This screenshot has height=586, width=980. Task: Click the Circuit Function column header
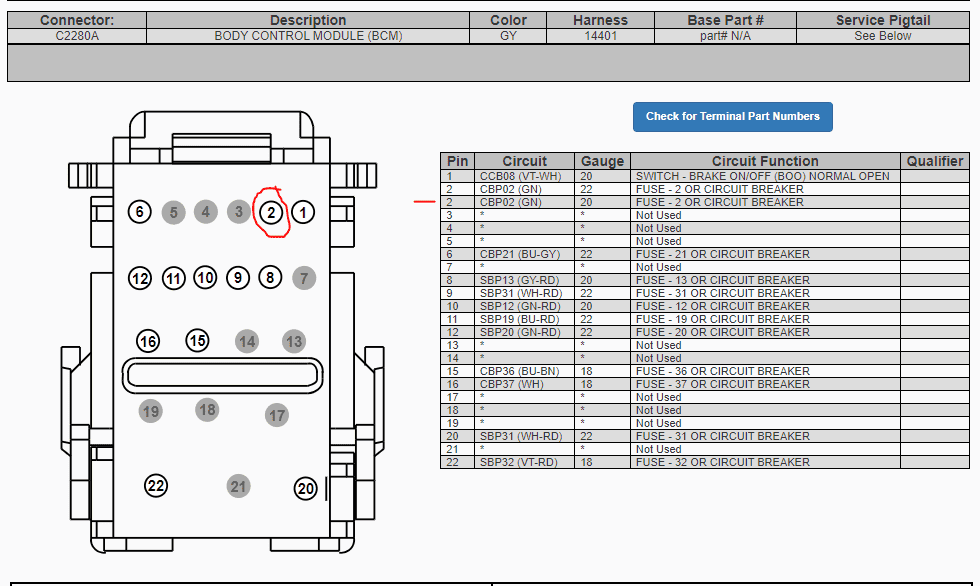point(765,161)
